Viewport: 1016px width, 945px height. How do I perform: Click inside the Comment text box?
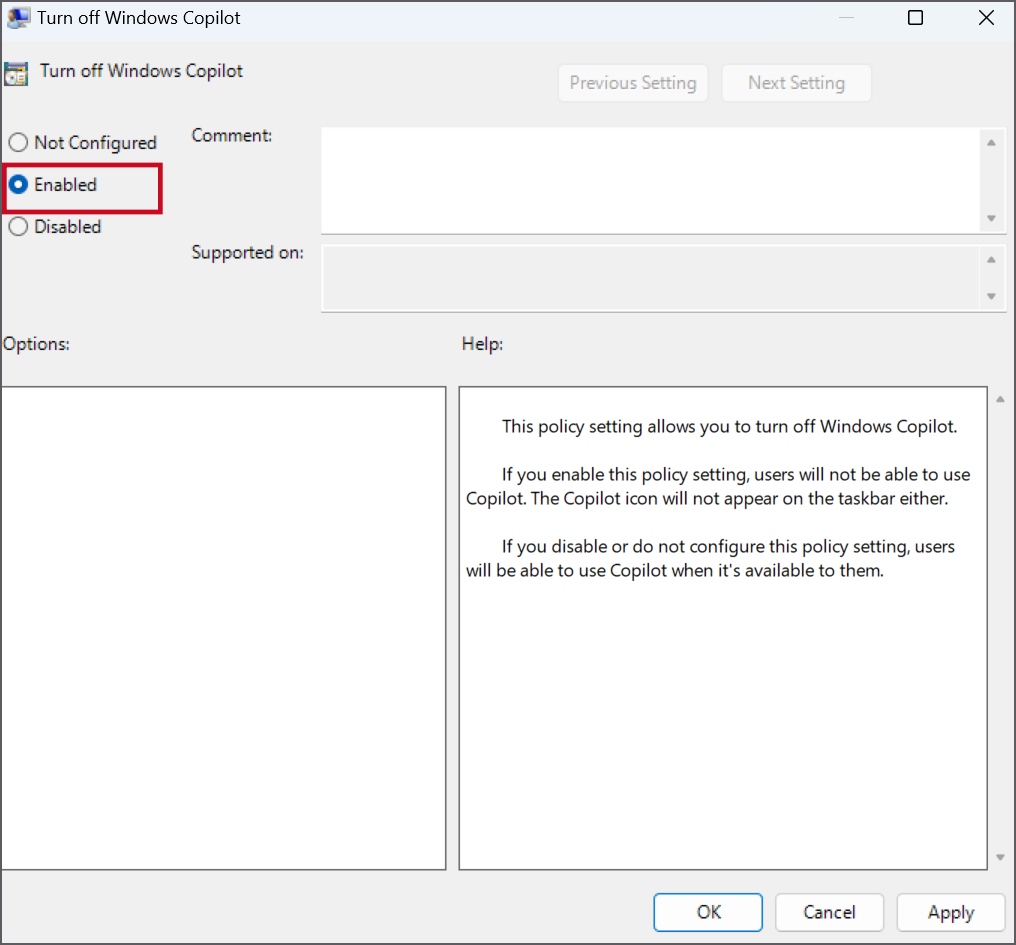point(650,180)
